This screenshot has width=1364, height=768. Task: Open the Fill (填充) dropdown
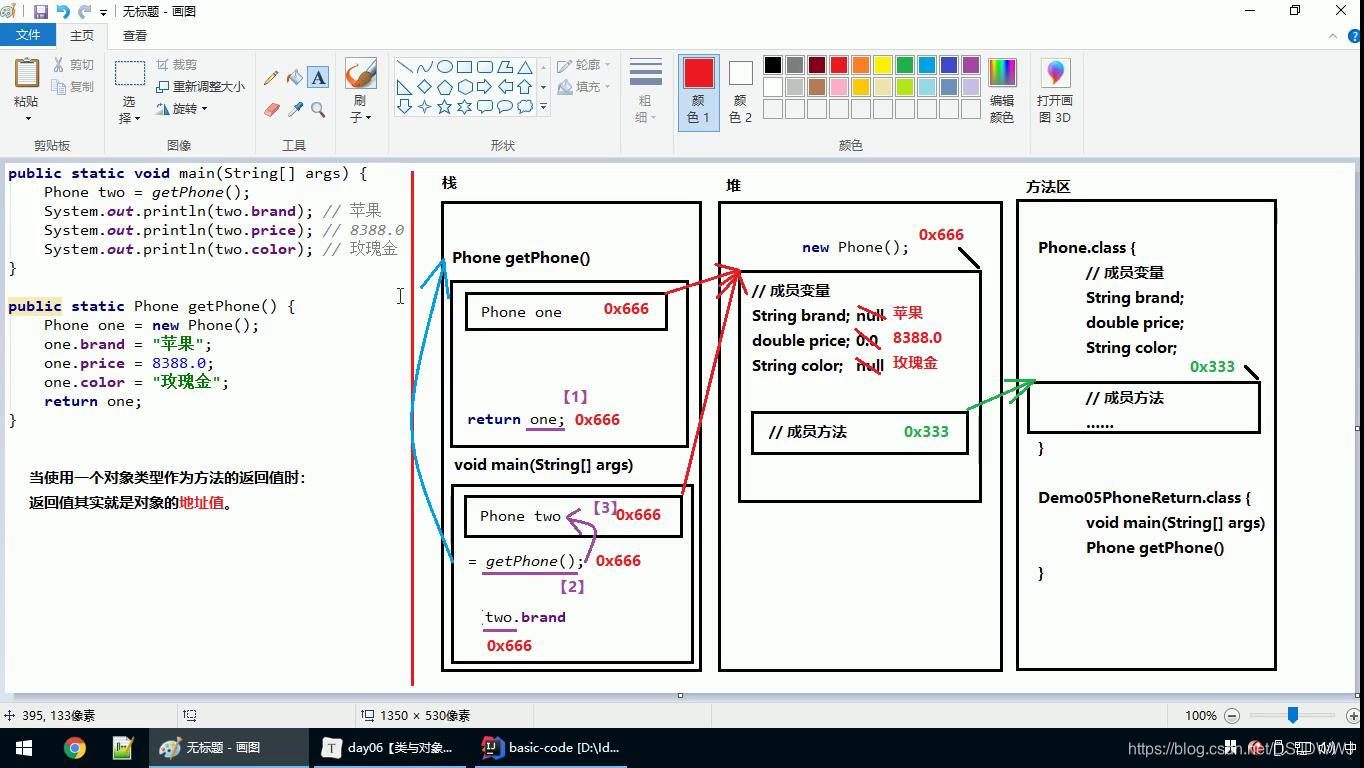pyautogui.click(x=583, y=87)
